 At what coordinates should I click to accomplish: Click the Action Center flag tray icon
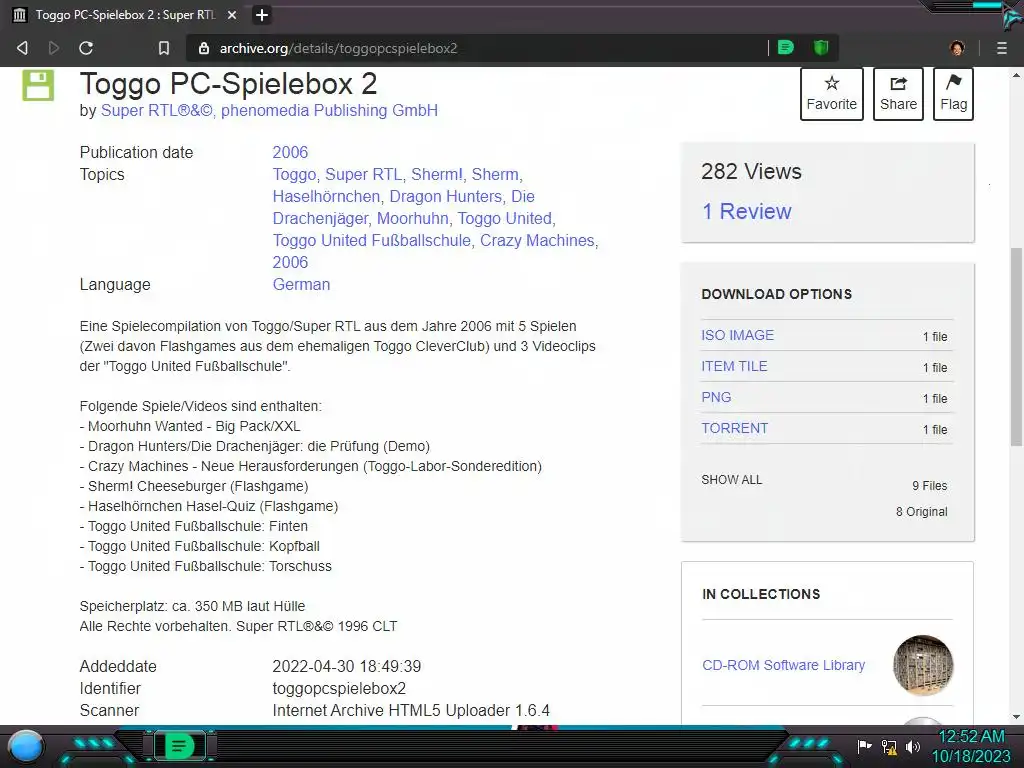click(x=865, y=746)
